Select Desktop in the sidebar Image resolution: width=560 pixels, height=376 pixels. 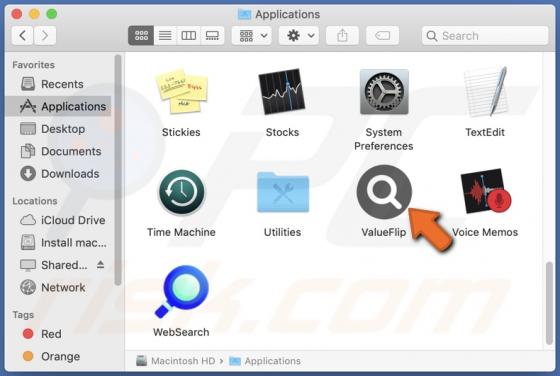59,129
